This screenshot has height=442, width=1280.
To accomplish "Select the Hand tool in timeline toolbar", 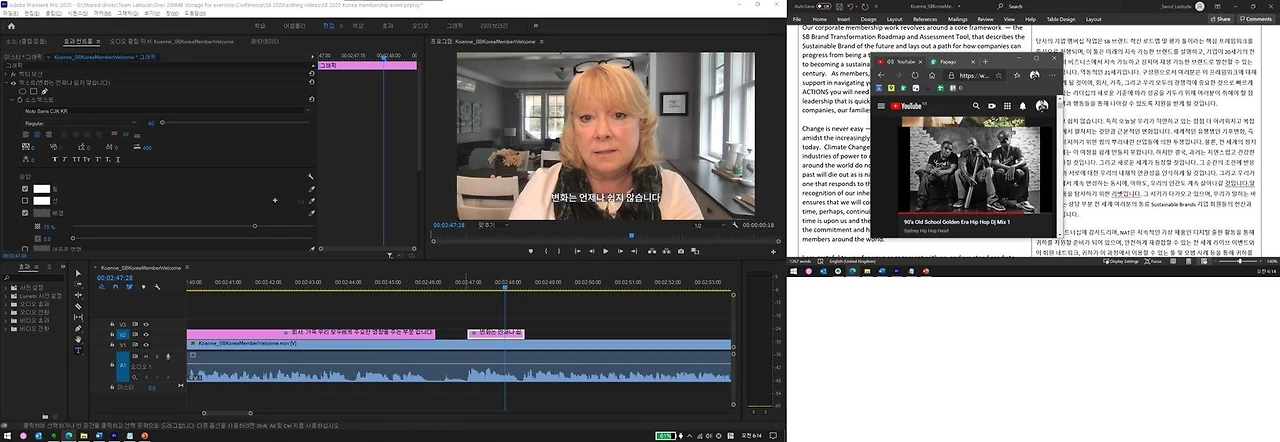I will click(78, 339).
